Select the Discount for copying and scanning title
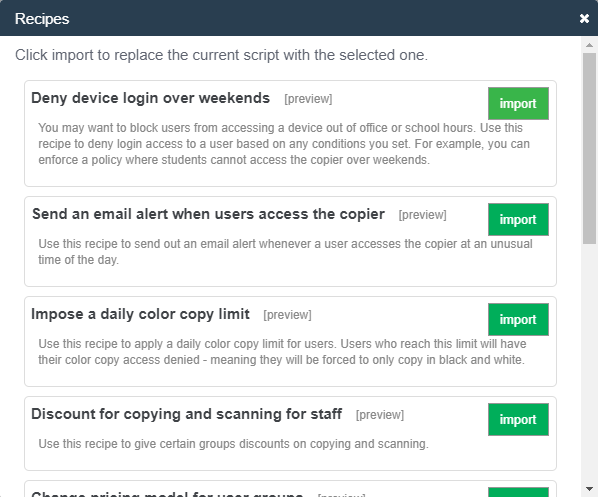This screenshot has height=497, width=598. tap(186, 414)
